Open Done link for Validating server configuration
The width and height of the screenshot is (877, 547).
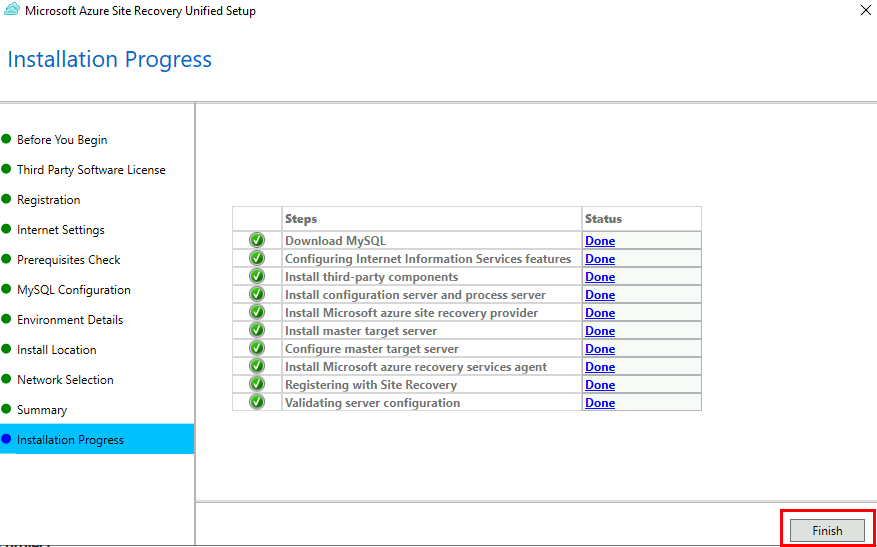coord(600,403)
